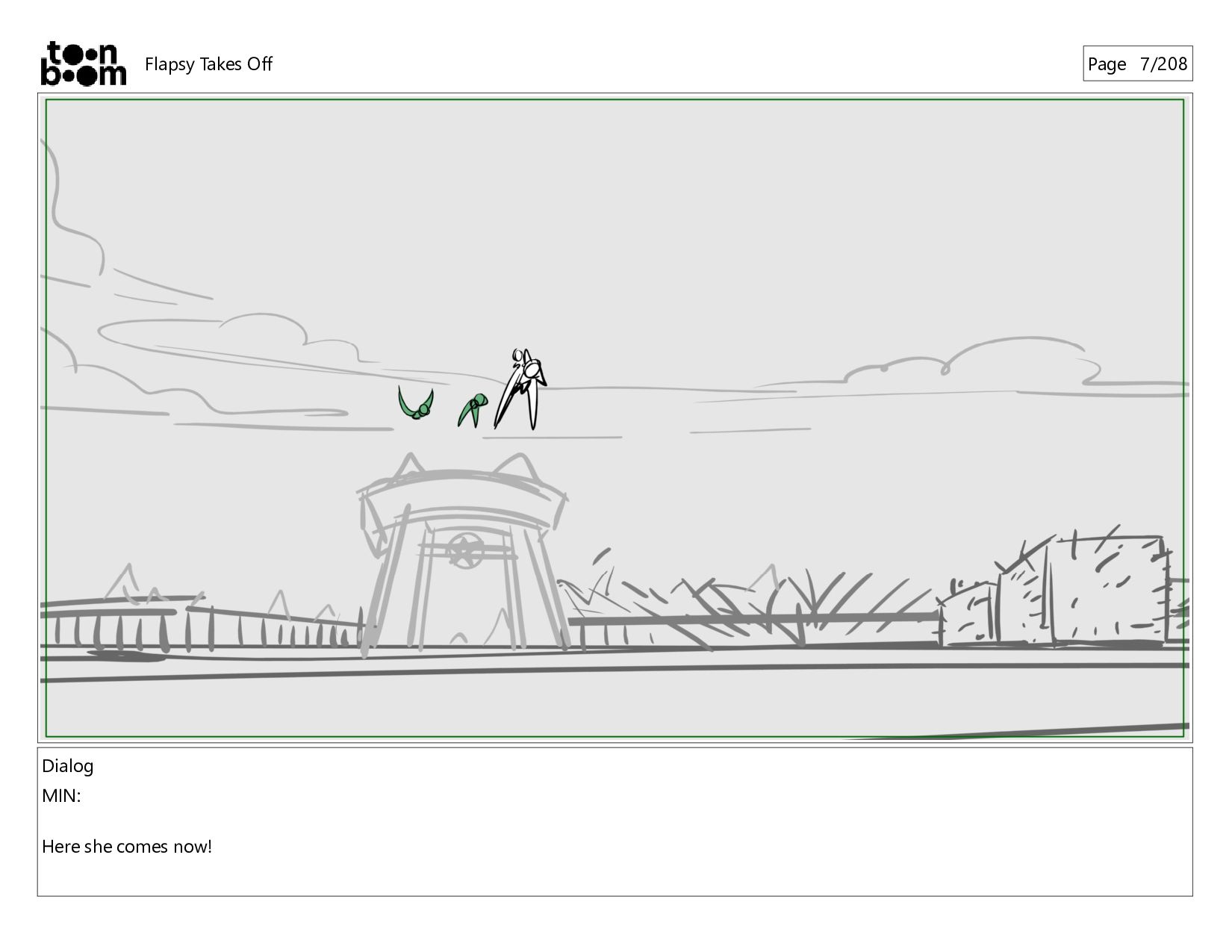Click the gate tower with the star emblem
Screen dimensions: 1232x952
pyautogui.click(x=462, y=554)
